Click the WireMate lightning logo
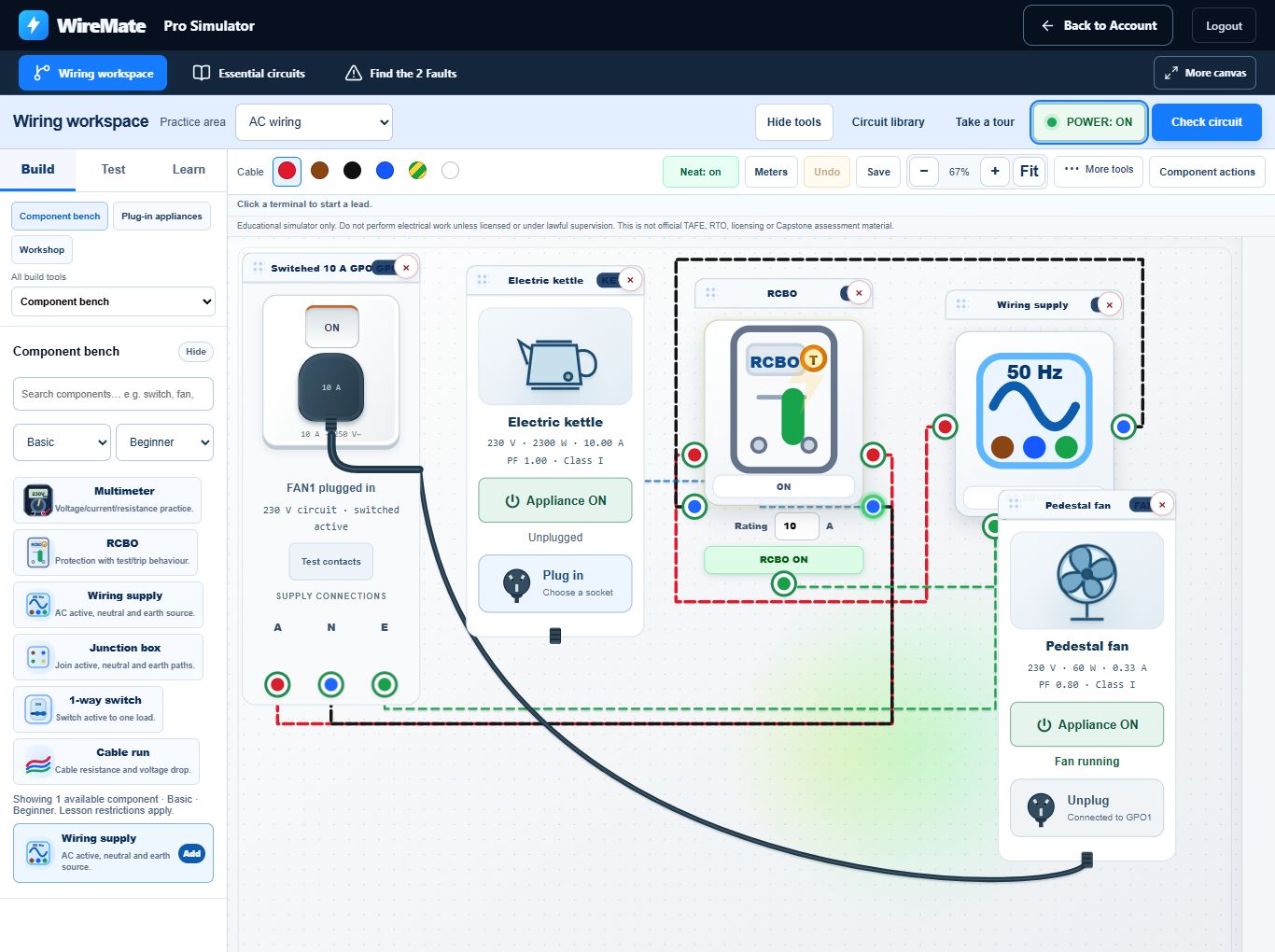Image resolution: width=1275 pixels, height=952 pixels. pyautogui.click(x=34, y=25)
